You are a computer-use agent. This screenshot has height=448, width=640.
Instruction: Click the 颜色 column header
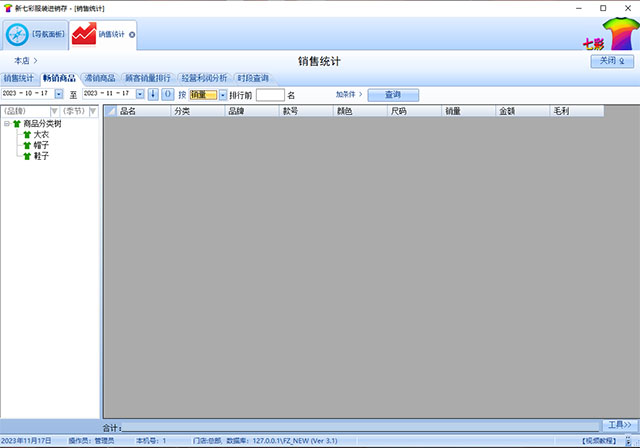tap(360, 111)
